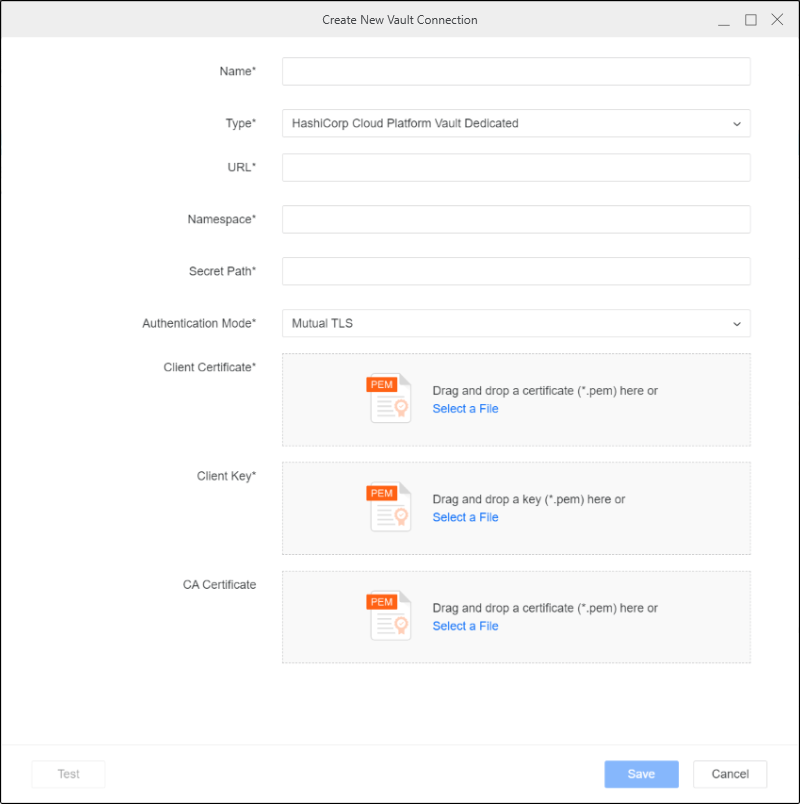Open the Authentication Mode dropdown
800x804 pixels.
coord(516,324)
